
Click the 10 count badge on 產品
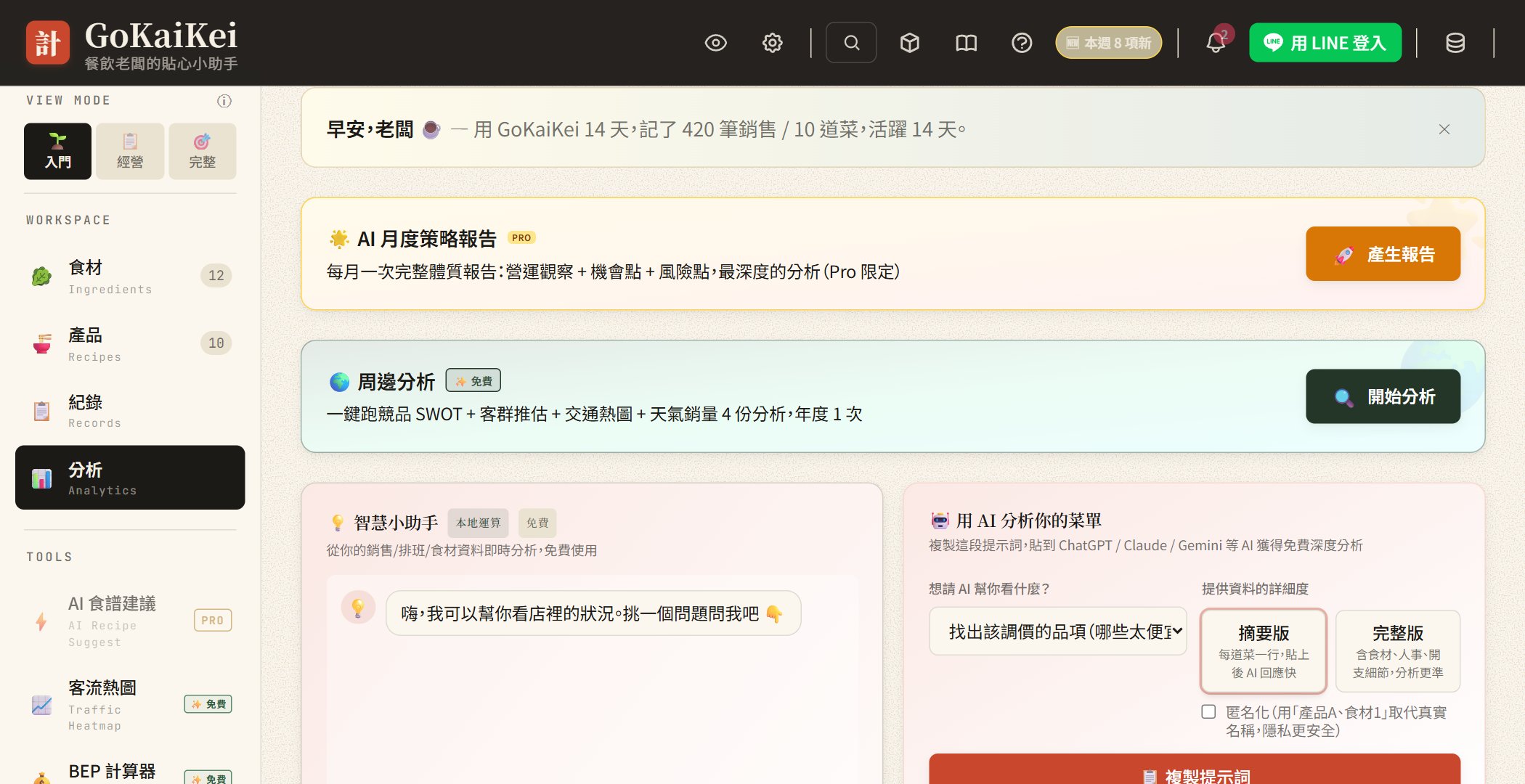(216, 343)
